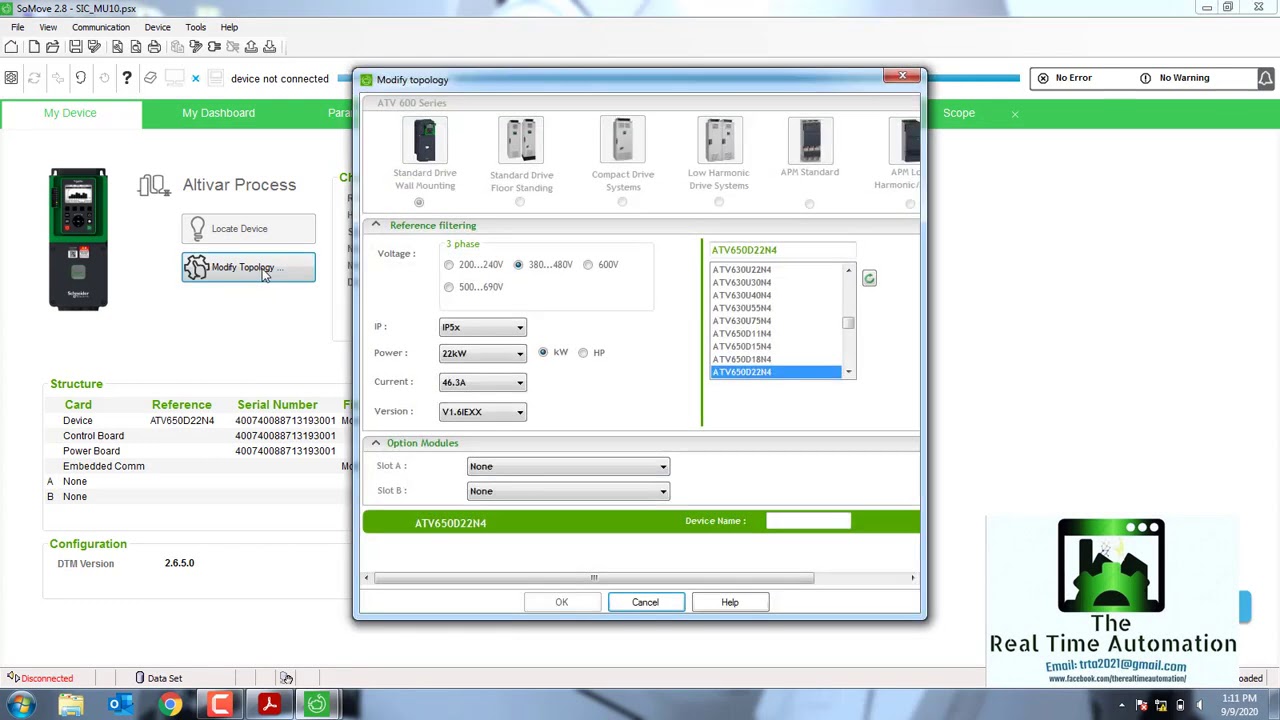Click the question mark help icon

click(x=127, y=78)
